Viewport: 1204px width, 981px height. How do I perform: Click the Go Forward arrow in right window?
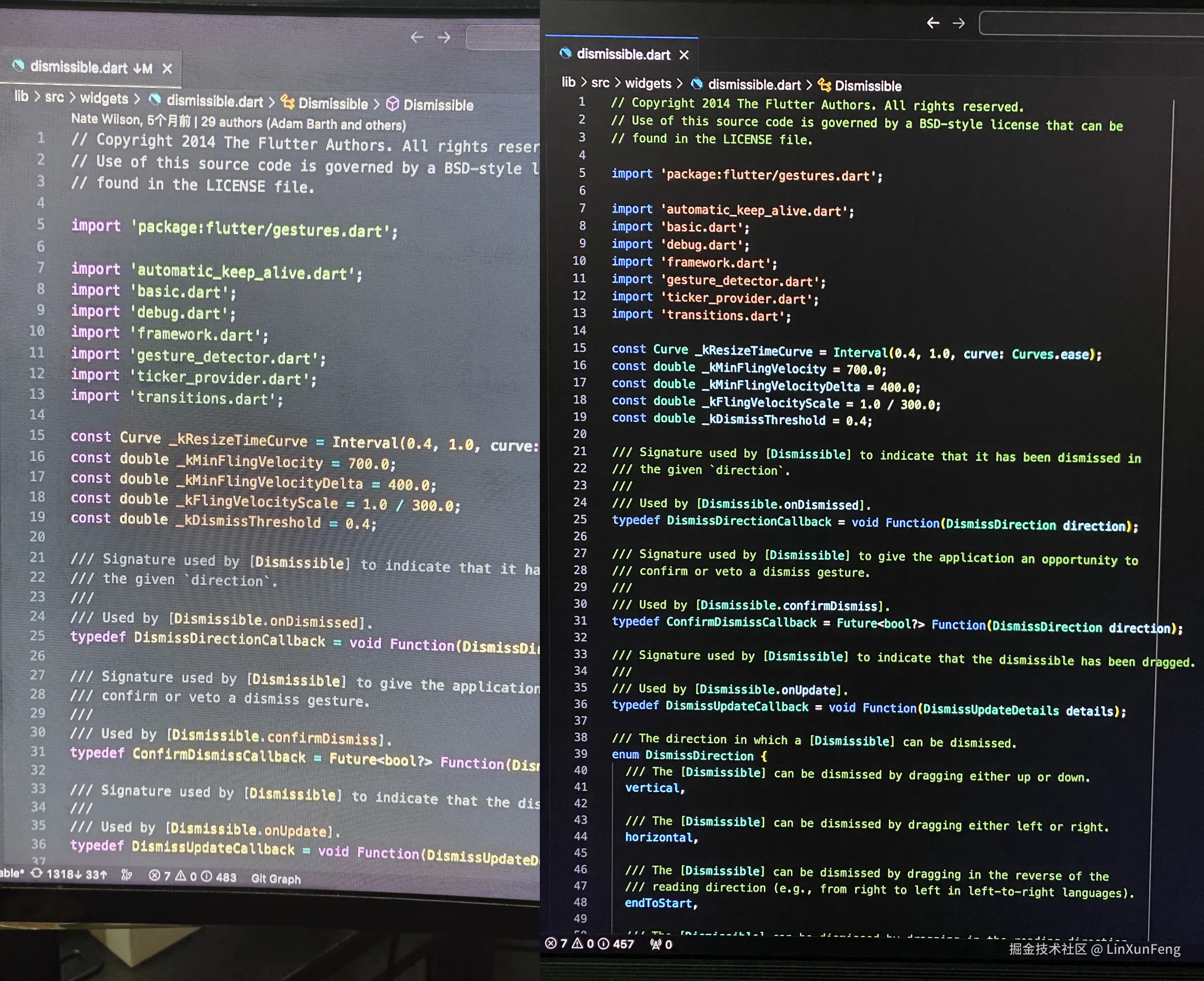958,23
